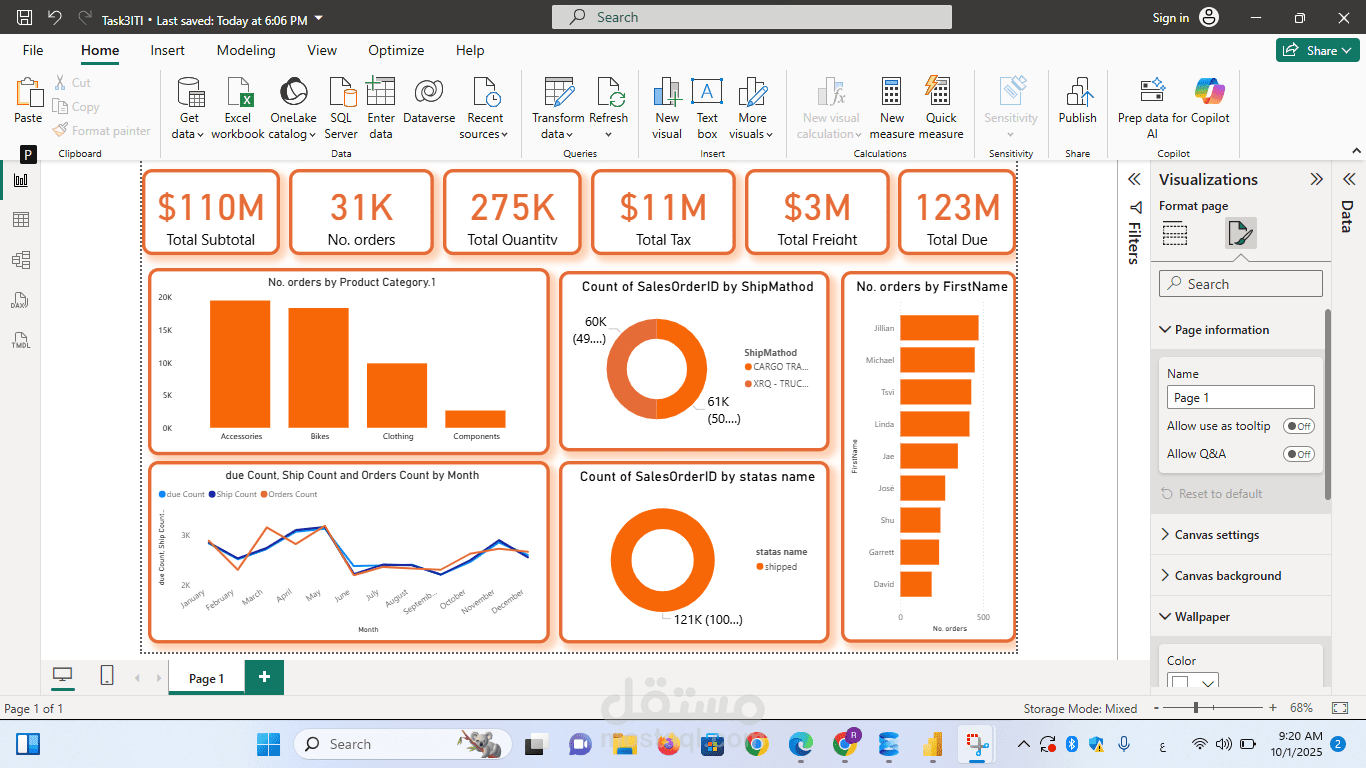1366x768 pixels.
Task: Open Model view in left sidebar
Action: point(21,260)
